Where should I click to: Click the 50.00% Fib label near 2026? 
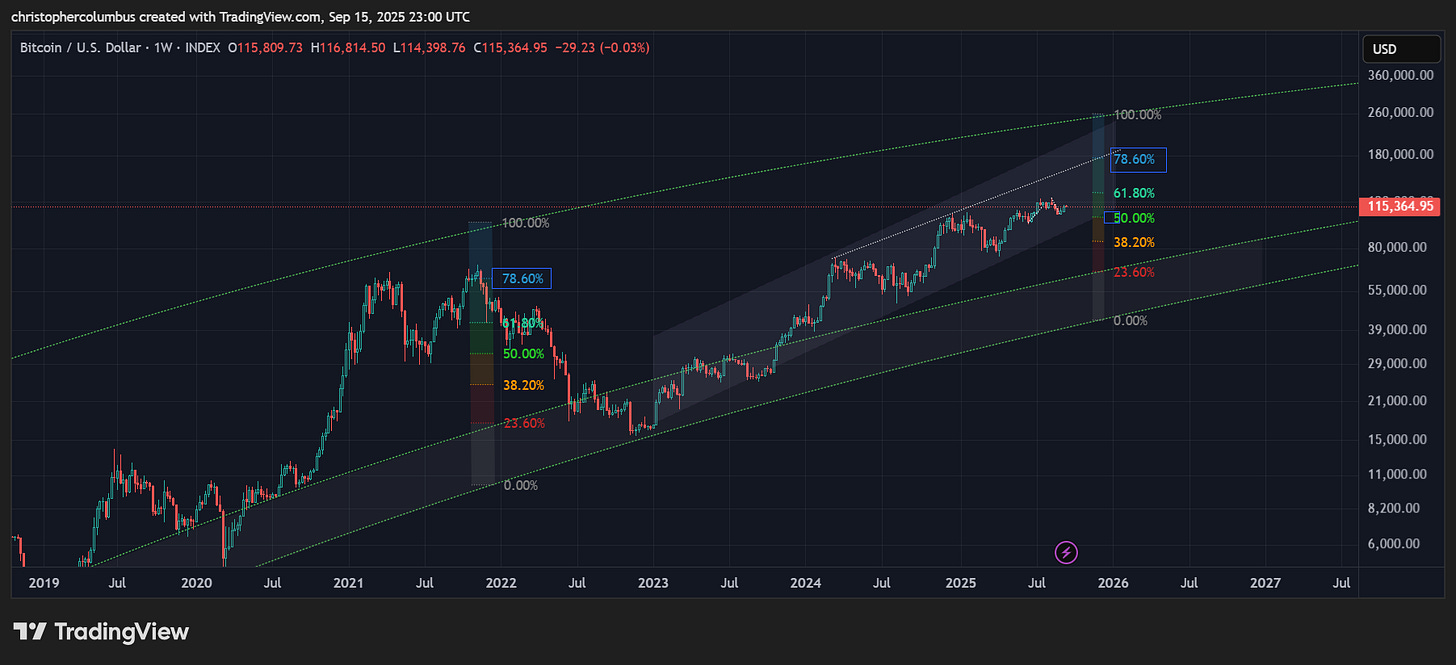[1134, 218]
